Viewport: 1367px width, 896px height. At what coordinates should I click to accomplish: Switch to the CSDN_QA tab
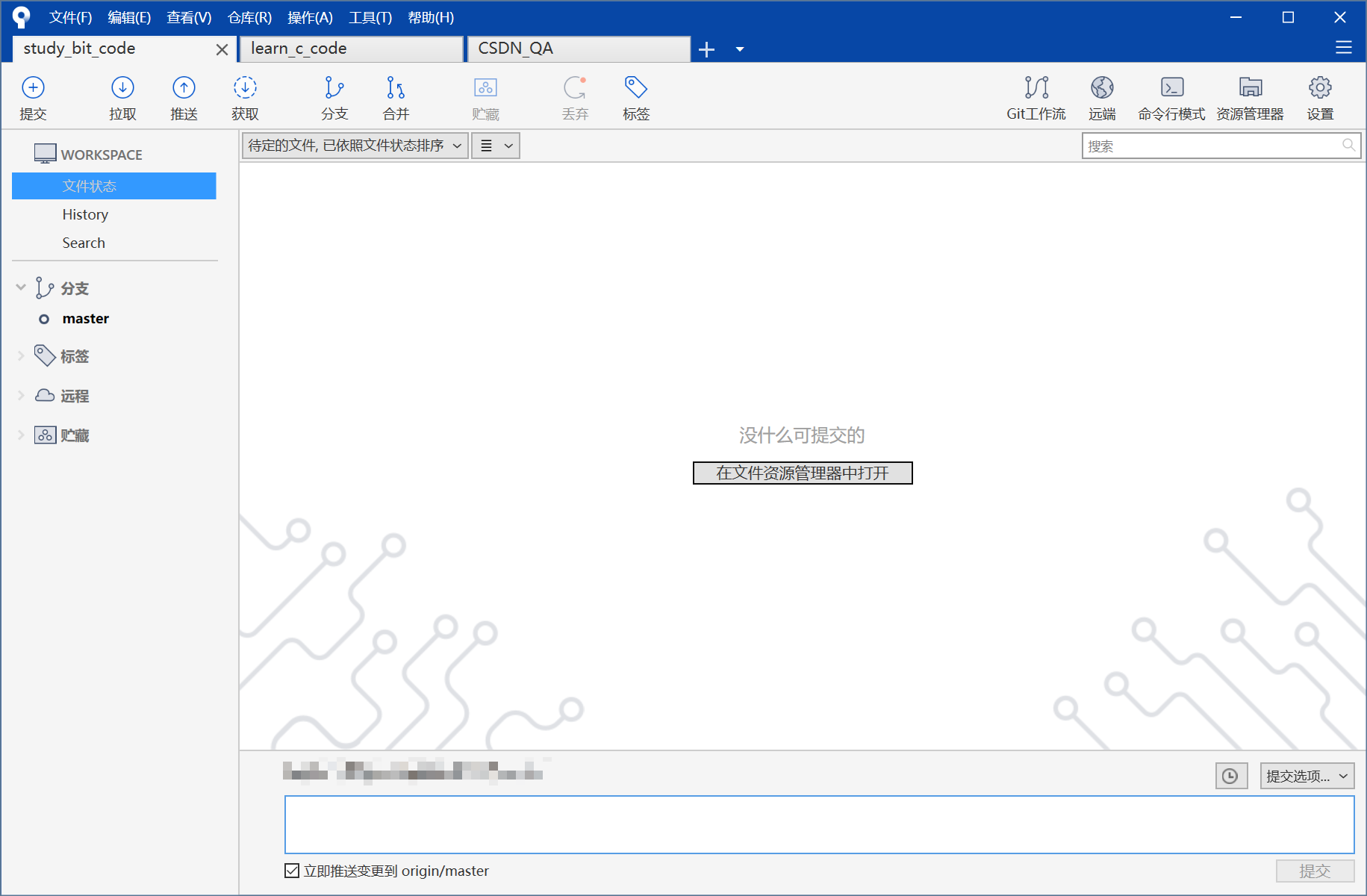[579, 49]
